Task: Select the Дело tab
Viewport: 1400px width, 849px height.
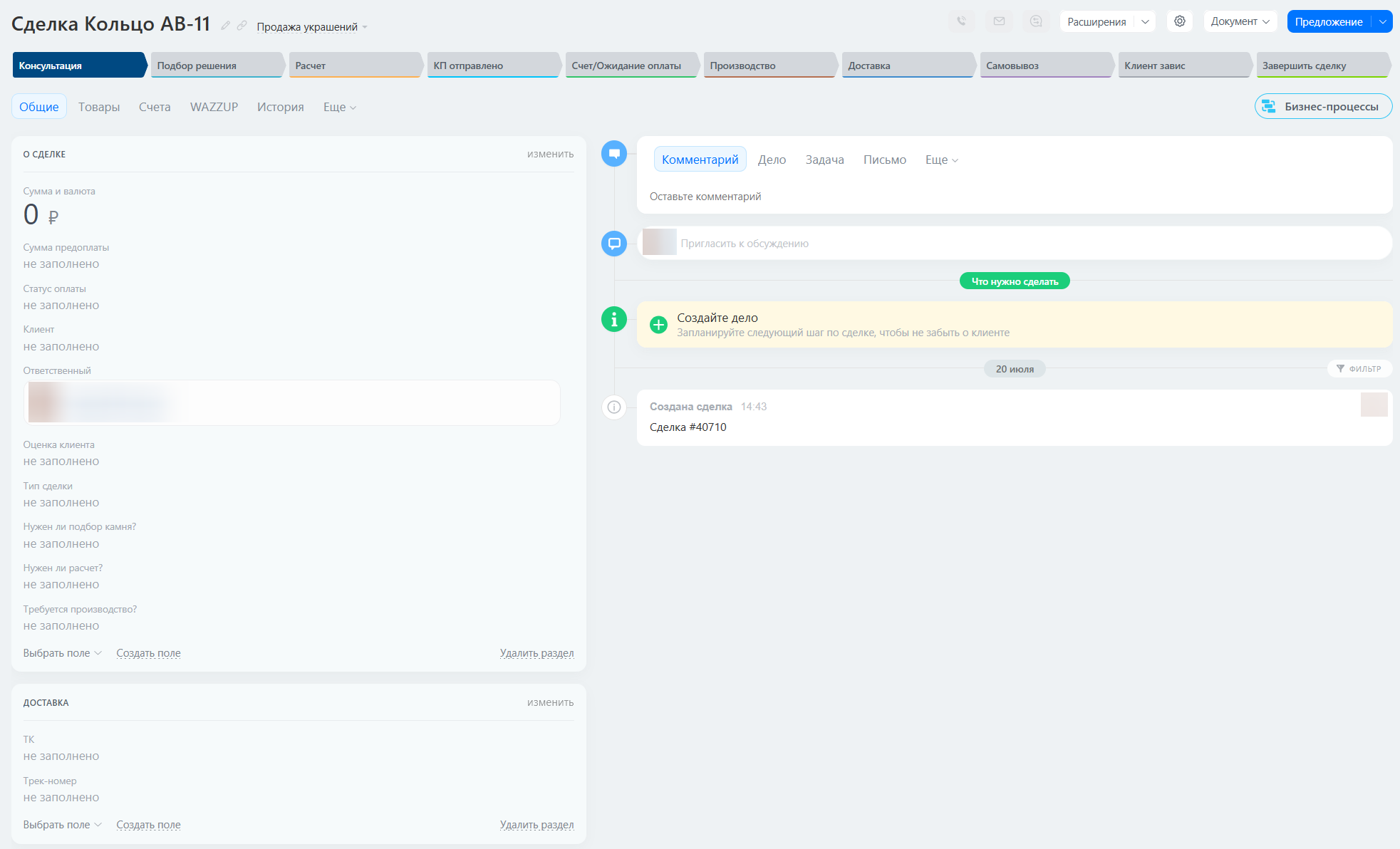Action: tap(772, 160)
